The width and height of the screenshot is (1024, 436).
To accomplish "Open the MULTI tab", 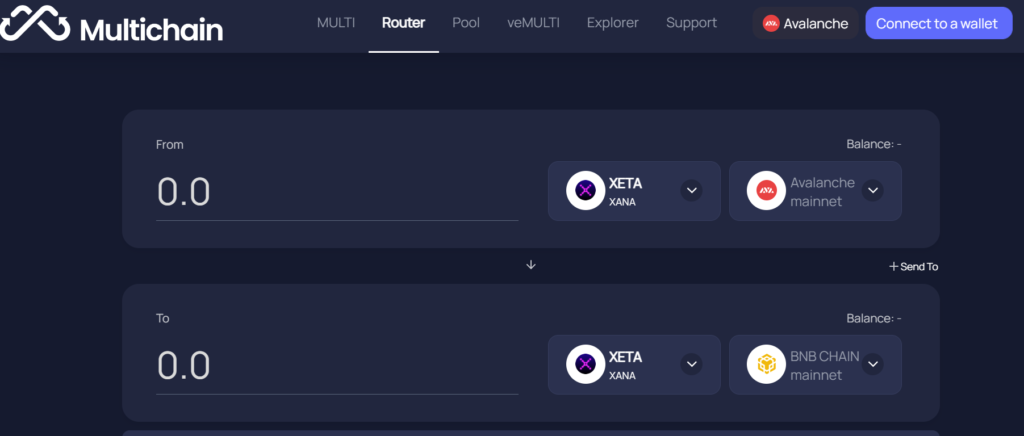I will [x=336, y=23].
